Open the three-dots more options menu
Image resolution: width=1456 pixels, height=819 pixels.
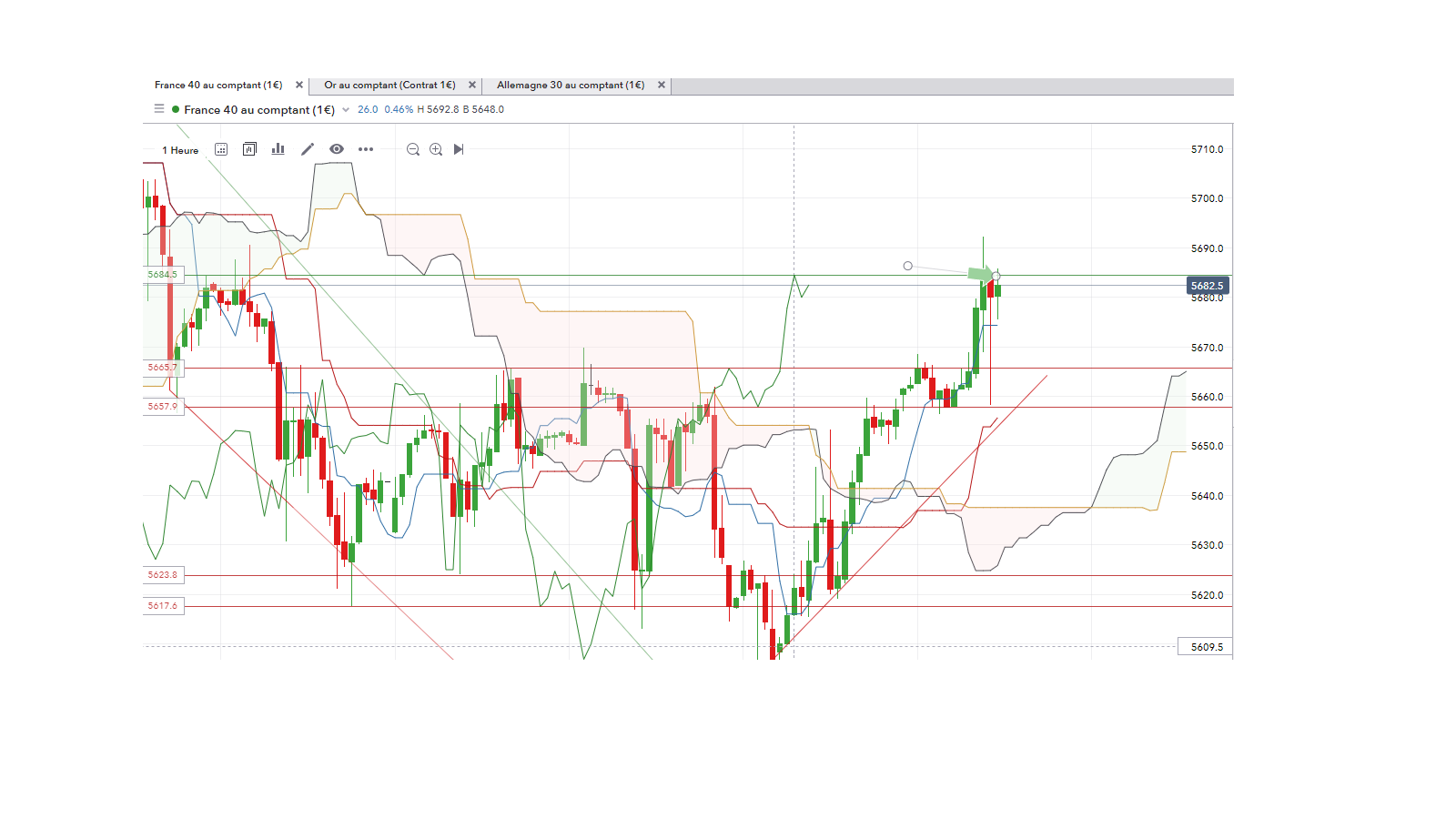click(366, 149)
